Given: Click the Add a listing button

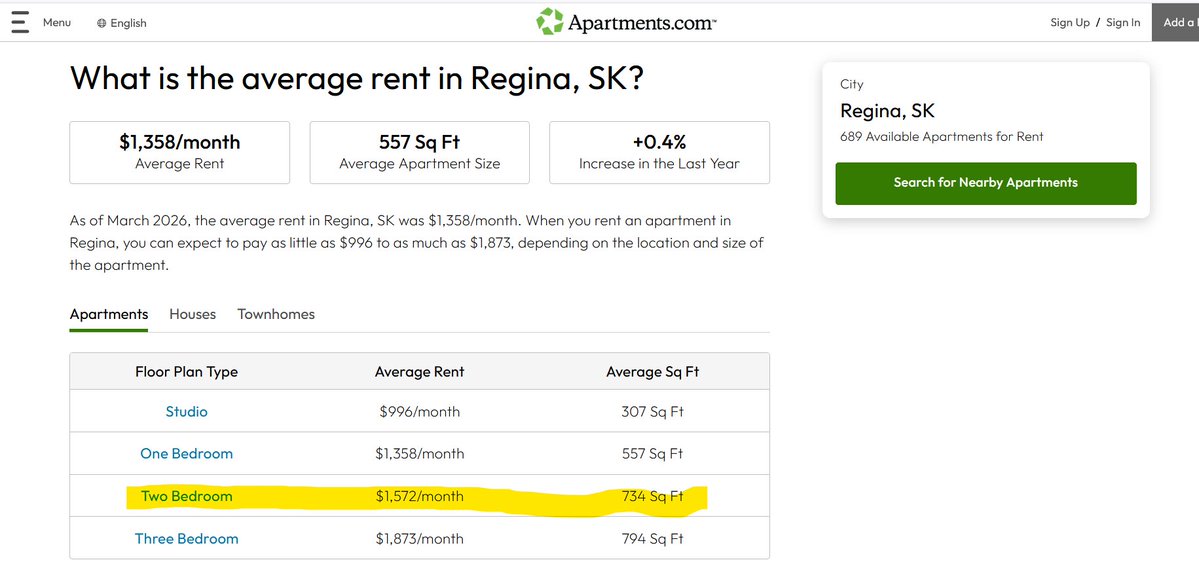Looking at the screenshot, I should [1175, 22].
